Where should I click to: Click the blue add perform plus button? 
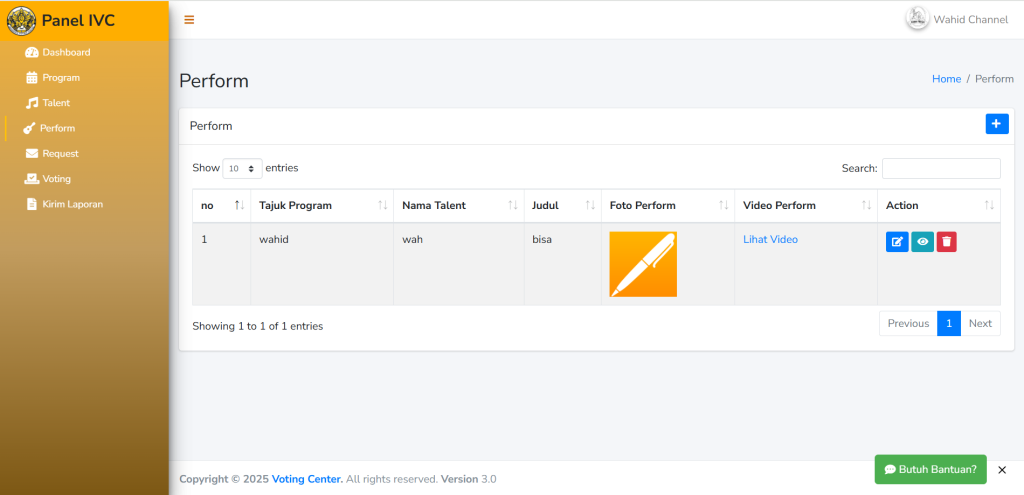pyautogui.click(x=997, y=123)
